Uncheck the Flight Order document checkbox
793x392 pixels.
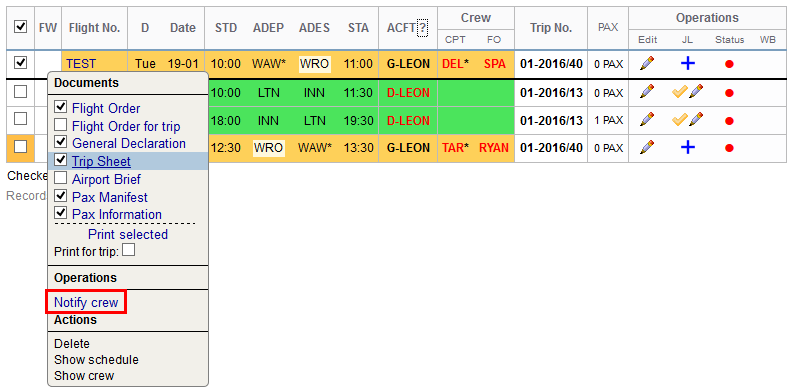click(61, 107)
